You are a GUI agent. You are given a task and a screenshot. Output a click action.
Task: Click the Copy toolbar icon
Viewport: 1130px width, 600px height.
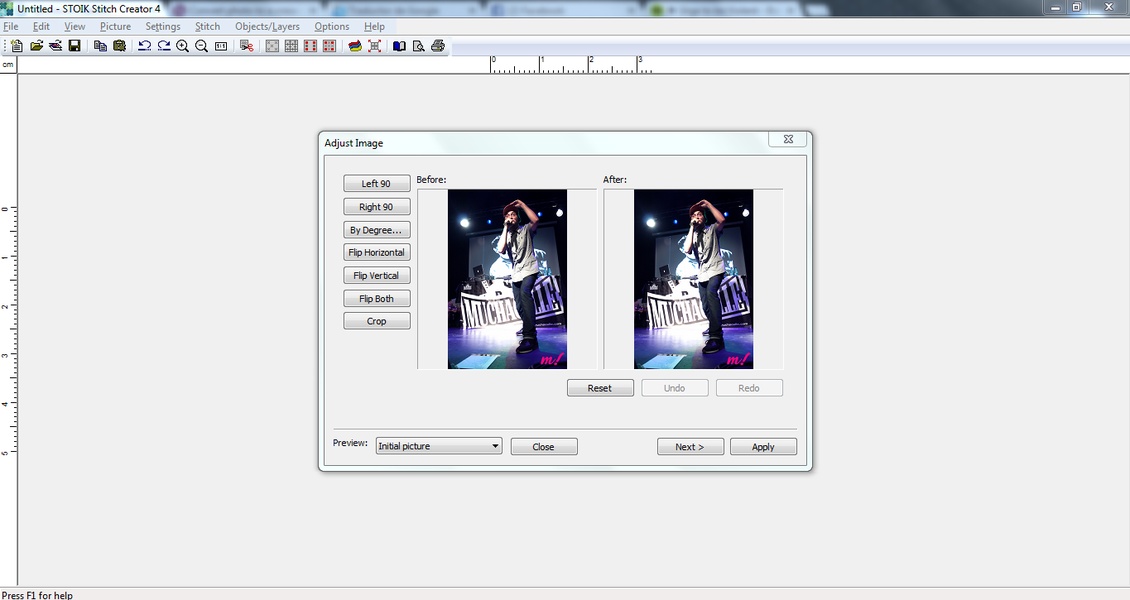pos(100,46)
